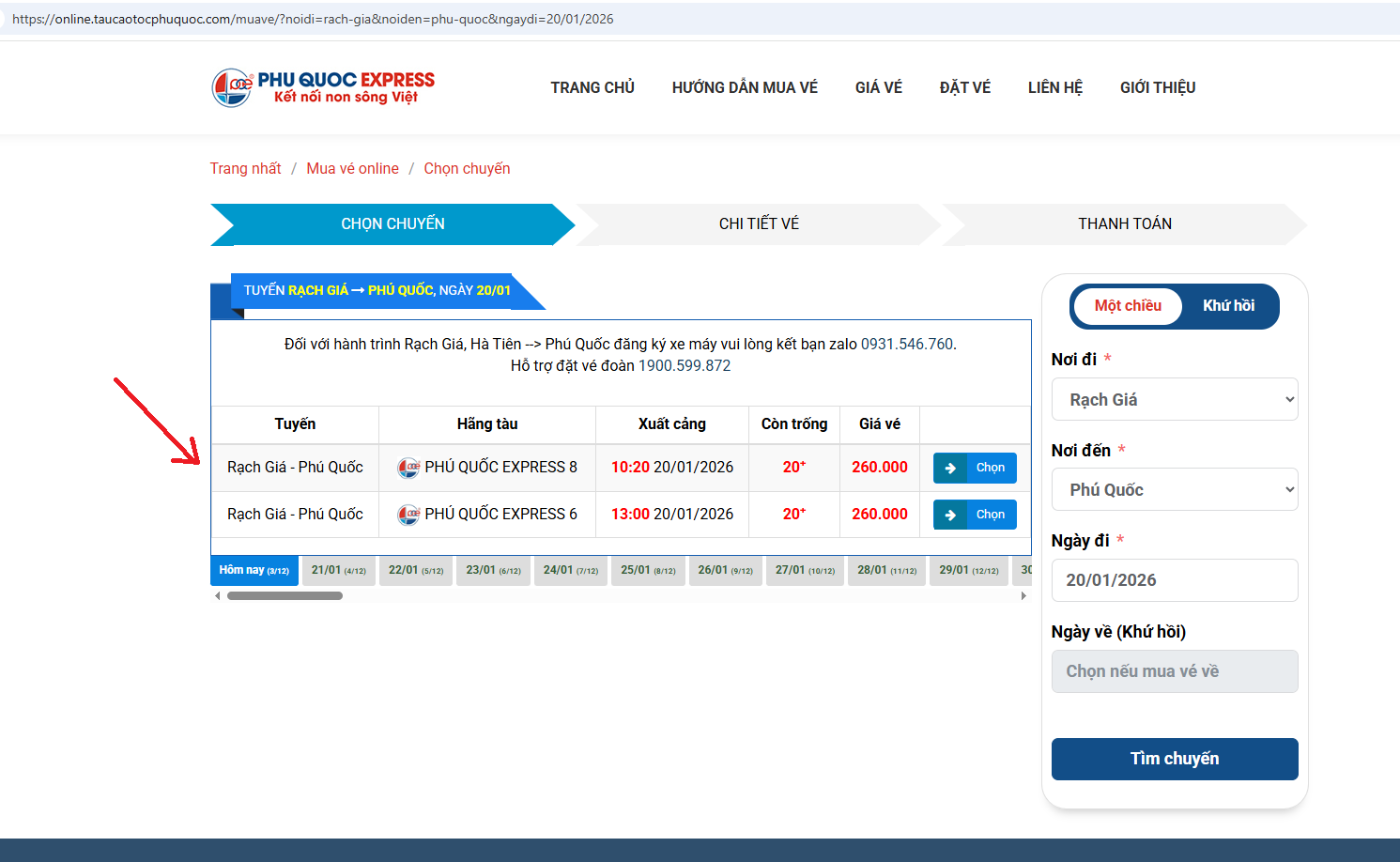Open the LIÊN HỆ contact page
1400x862 pixels.
1054,87
